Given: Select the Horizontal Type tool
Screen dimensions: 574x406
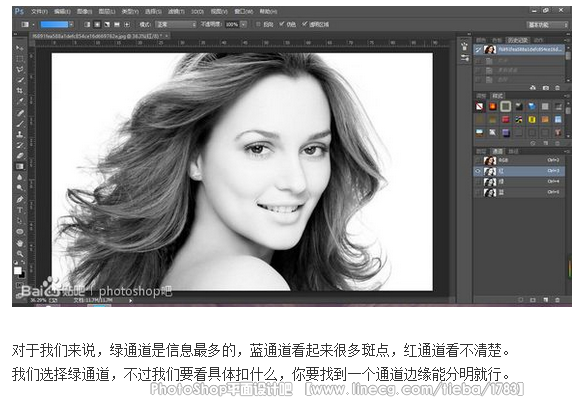Looking at the screenshot, I should (19, 210).
